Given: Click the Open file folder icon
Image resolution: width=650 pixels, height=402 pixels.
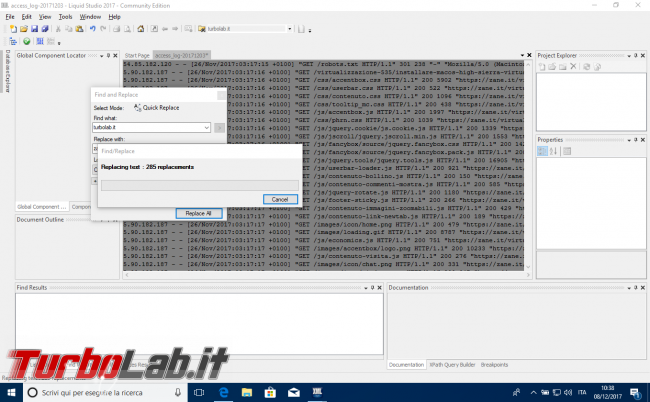Looking at the screenshot, I should 24,29.
